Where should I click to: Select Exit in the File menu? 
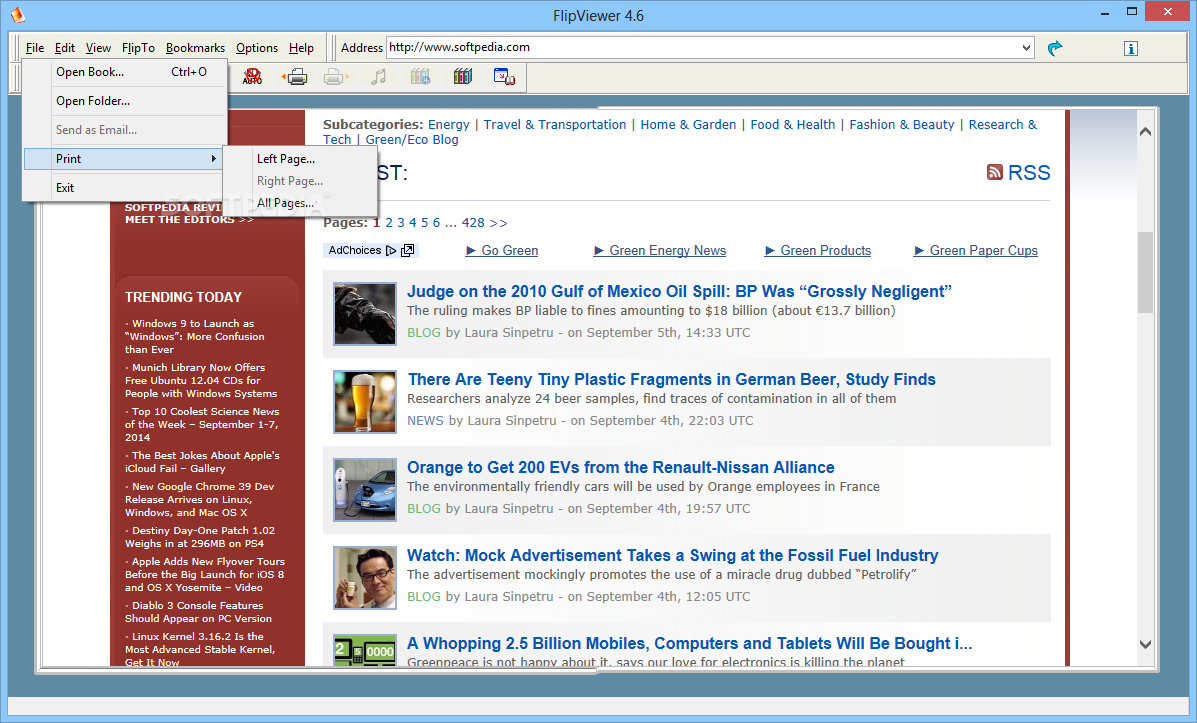[125, 188]
